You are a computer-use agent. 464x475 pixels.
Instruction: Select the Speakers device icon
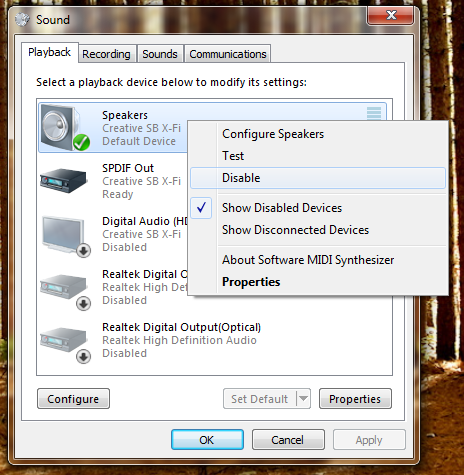(63, 128)
